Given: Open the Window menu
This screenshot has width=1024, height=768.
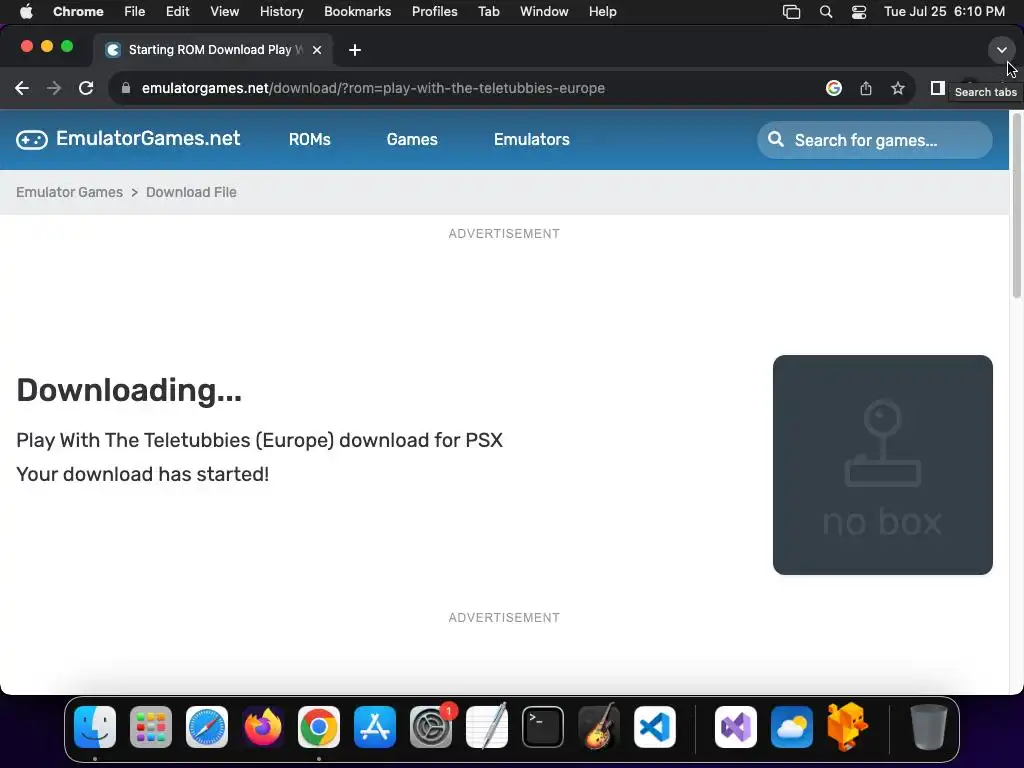Looking at the screenshot, I should [544, 12].
